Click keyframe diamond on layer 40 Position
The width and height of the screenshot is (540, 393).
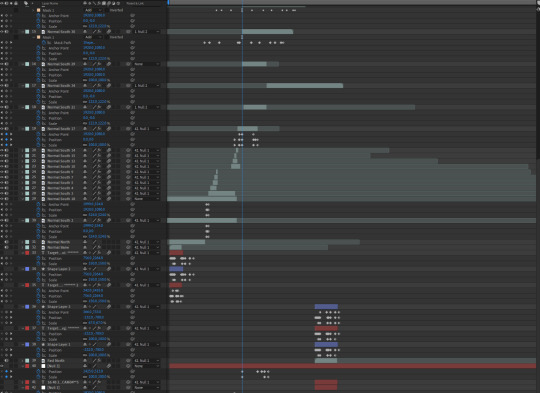pos(7,371)
